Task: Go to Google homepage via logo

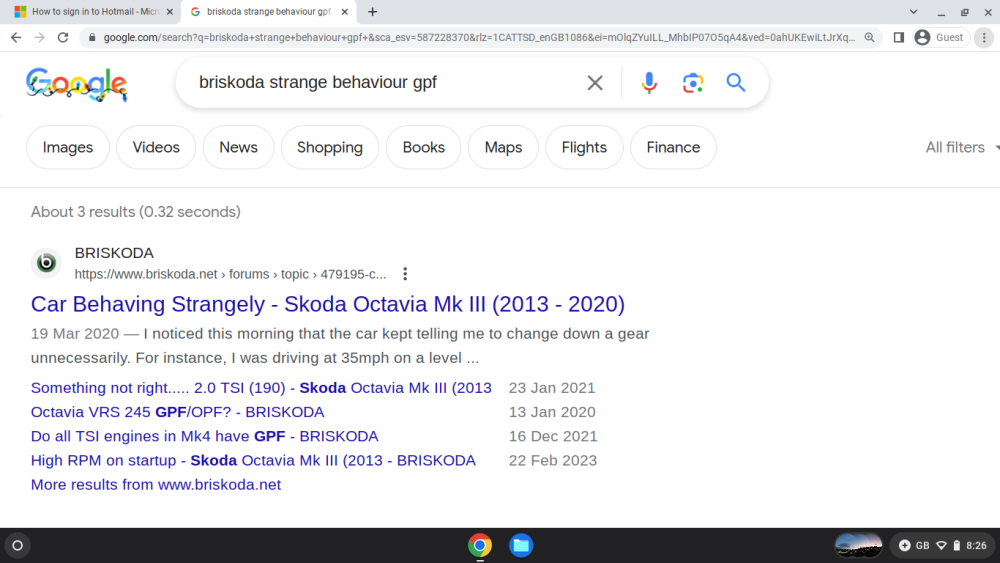Action: [77, 84]
